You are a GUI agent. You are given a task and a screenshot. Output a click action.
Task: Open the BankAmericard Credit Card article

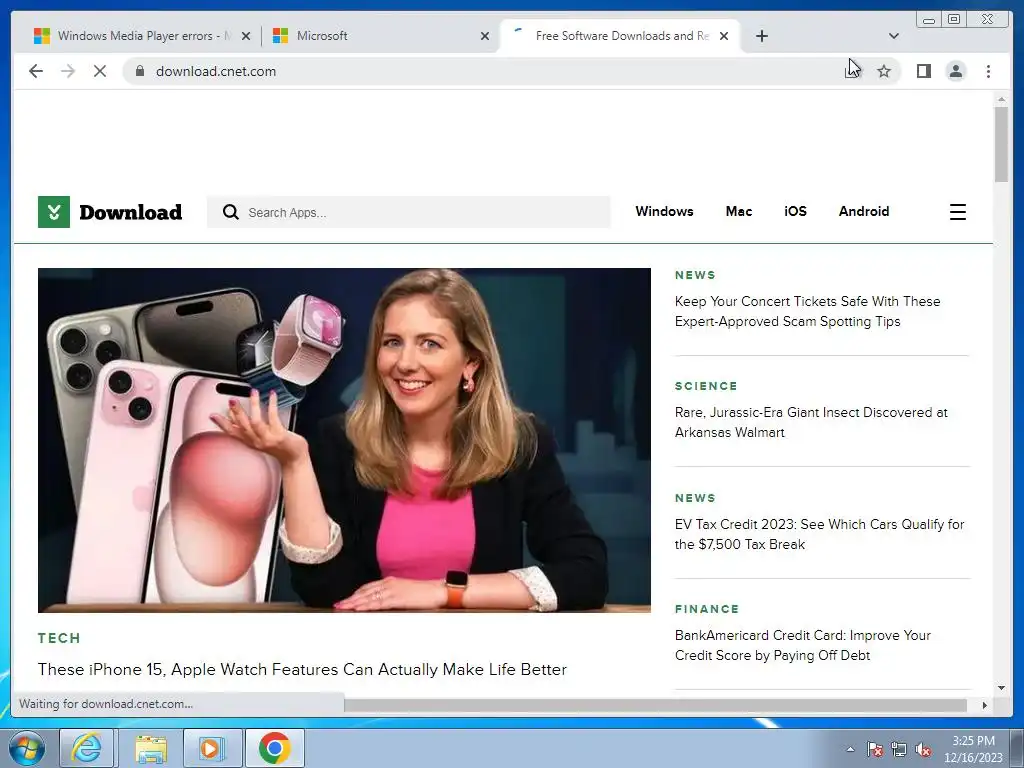tap(803, 645)
